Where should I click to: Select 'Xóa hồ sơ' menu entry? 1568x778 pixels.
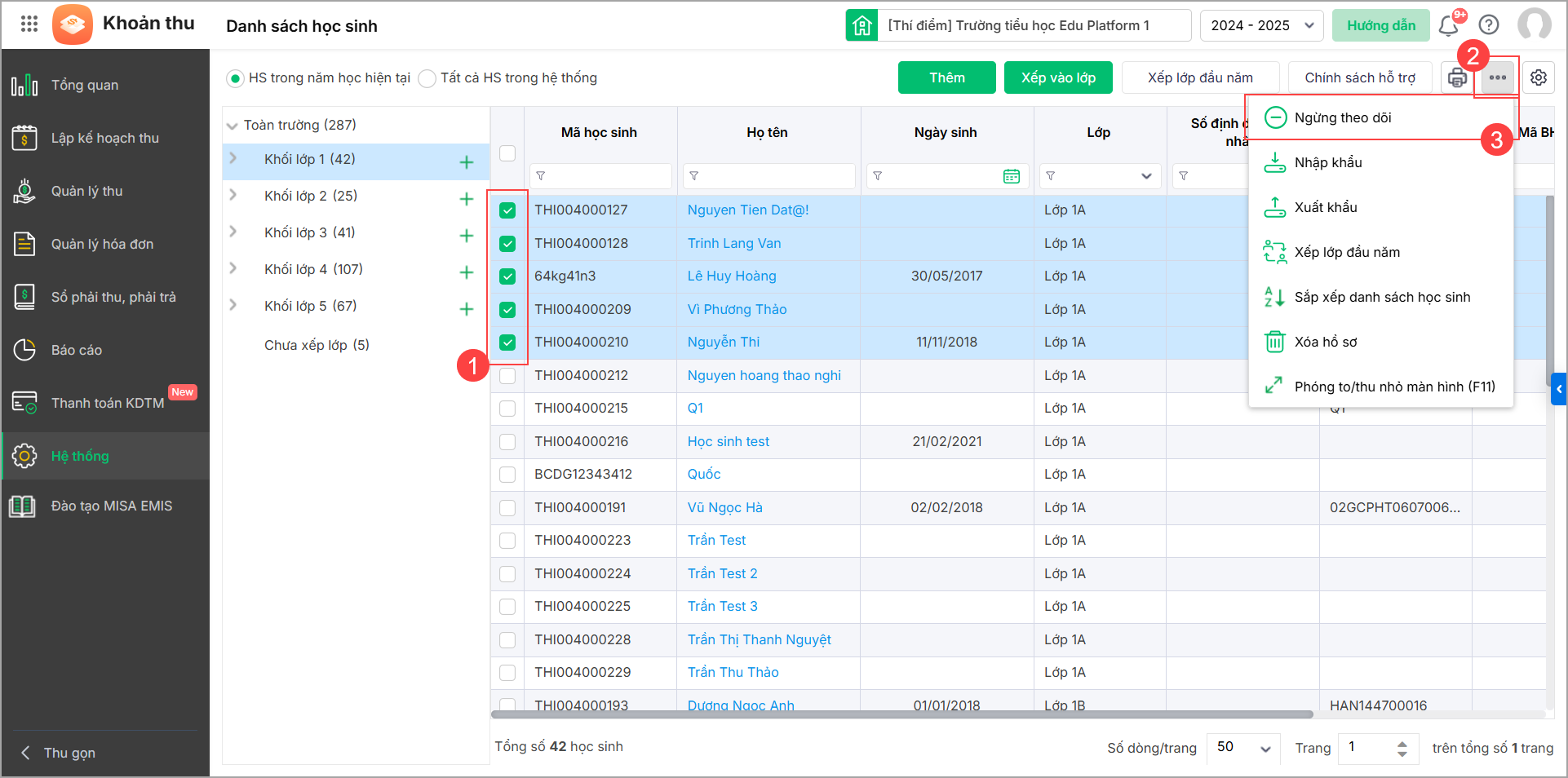[x=1326, y=342]
